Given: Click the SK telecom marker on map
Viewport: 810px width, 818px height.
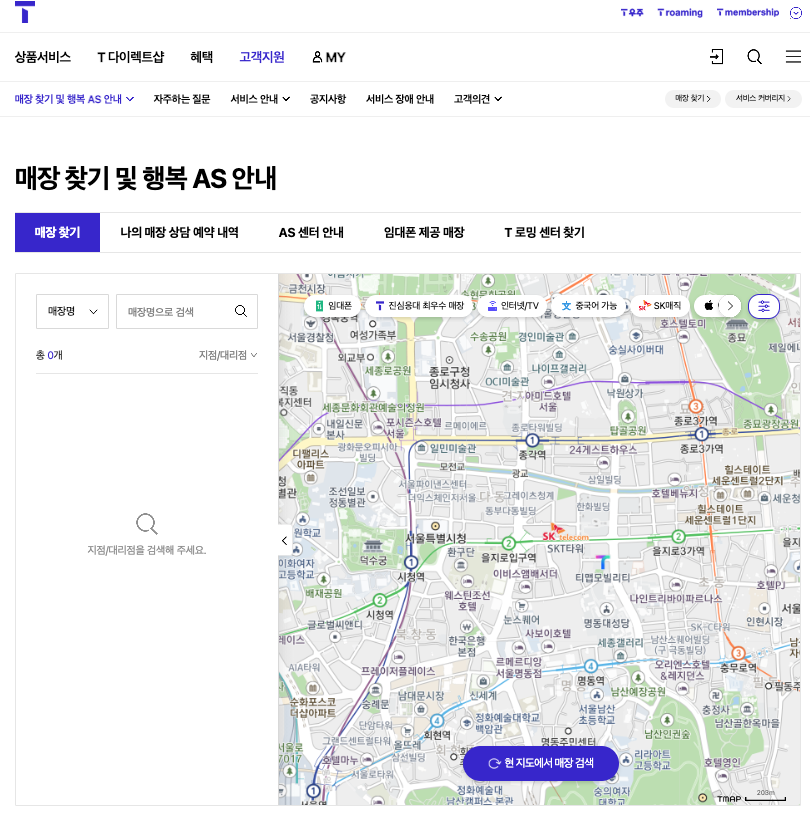Looking at the screenshot, I should pos(564,533).
